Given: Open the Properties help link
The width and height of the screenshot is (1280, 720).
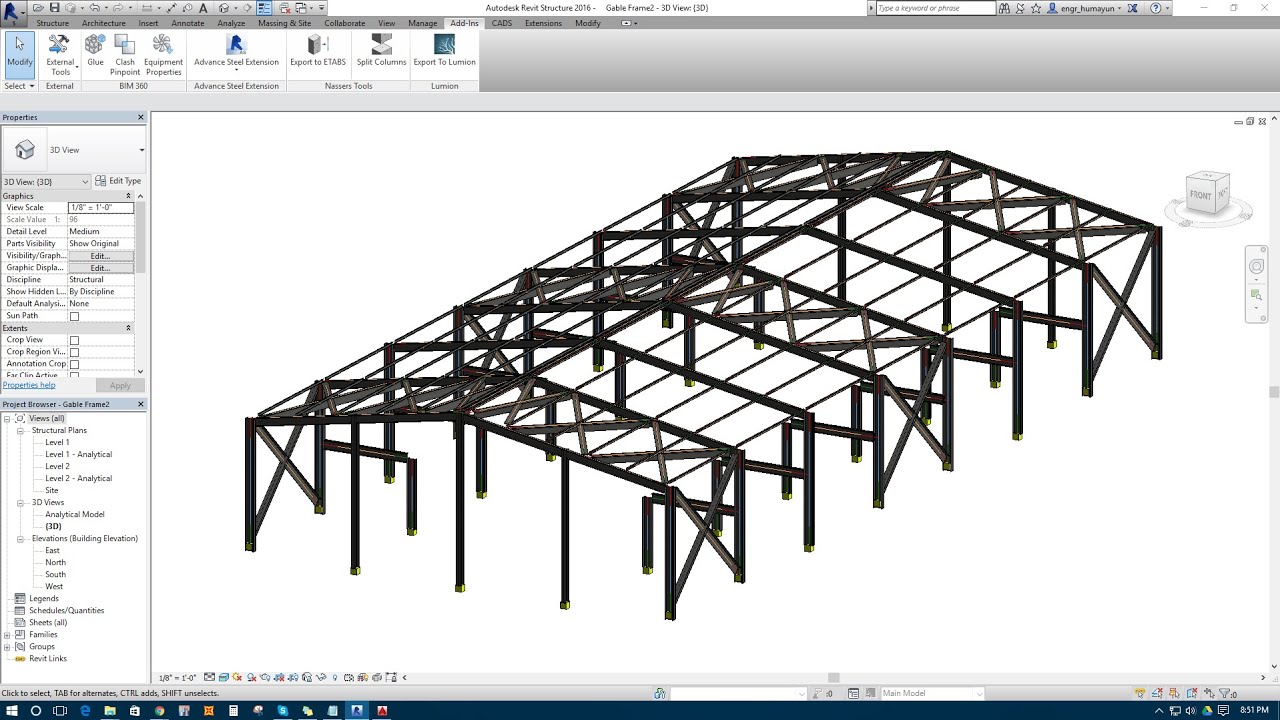Looking at the screenshot, I should (x=29, y=384).
